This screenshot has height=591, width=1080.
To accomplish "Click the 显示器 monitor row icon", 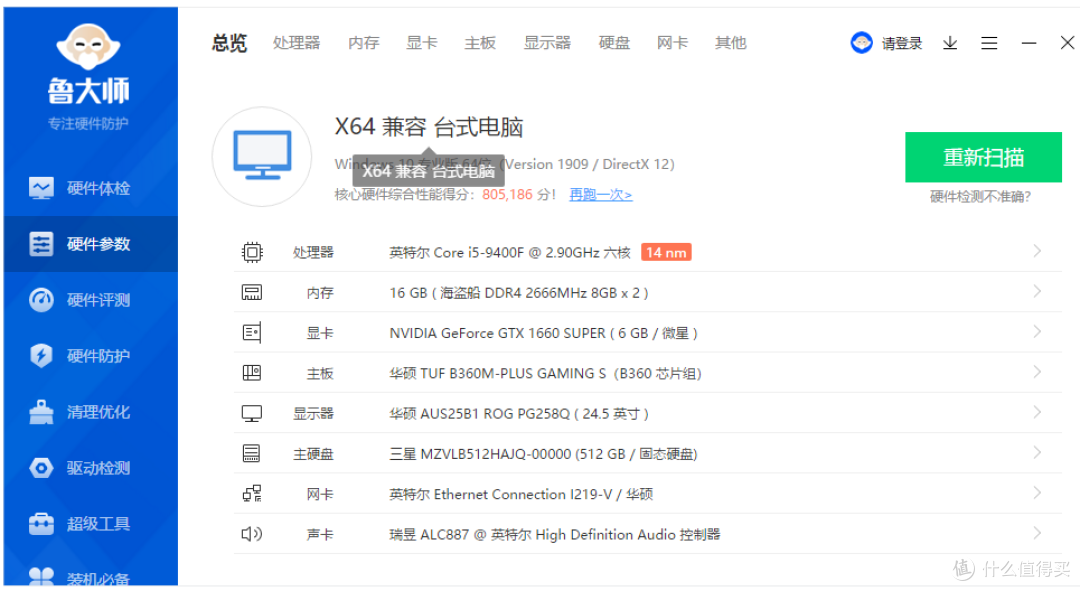I will (x=252, y=413).
